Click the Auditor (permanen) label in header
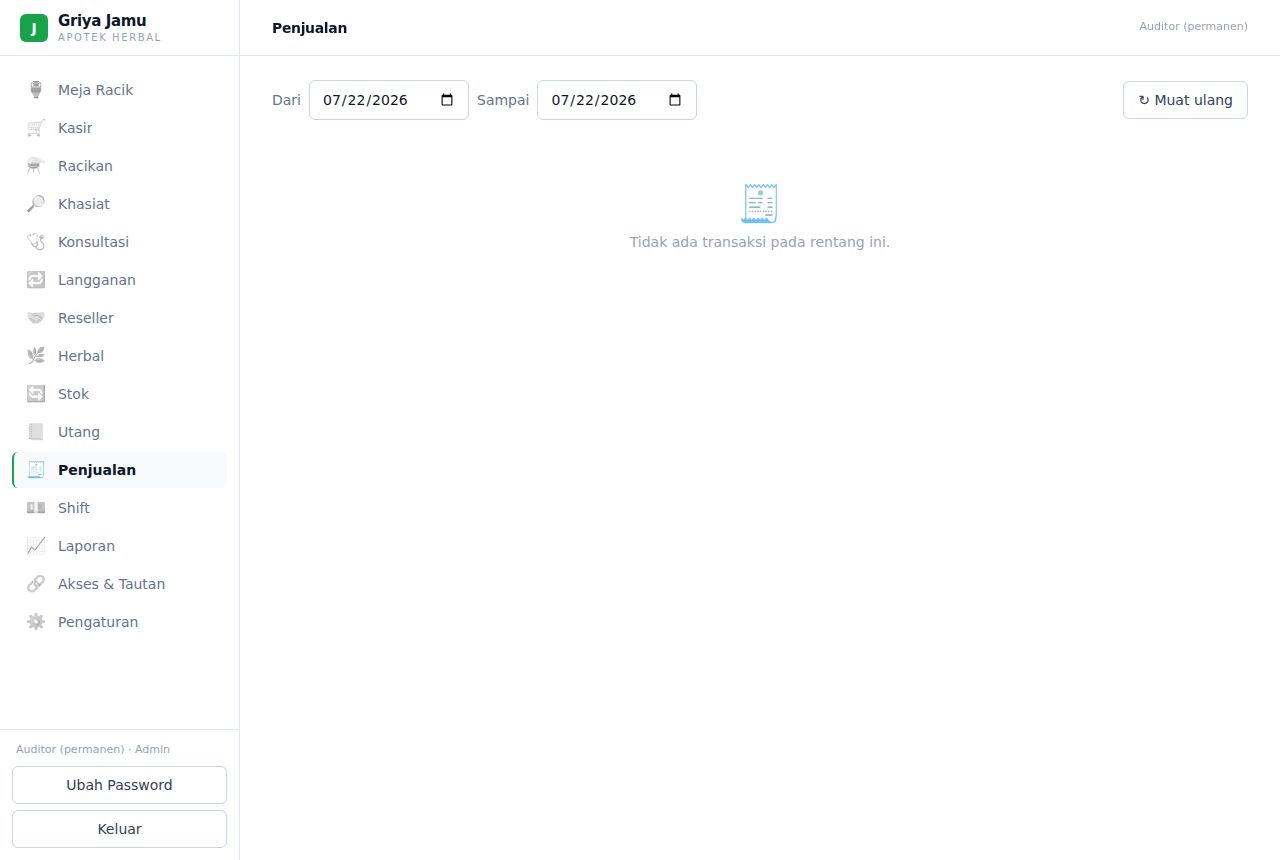This screenshot has width=1280, height=860. (x=1193, y=26)
